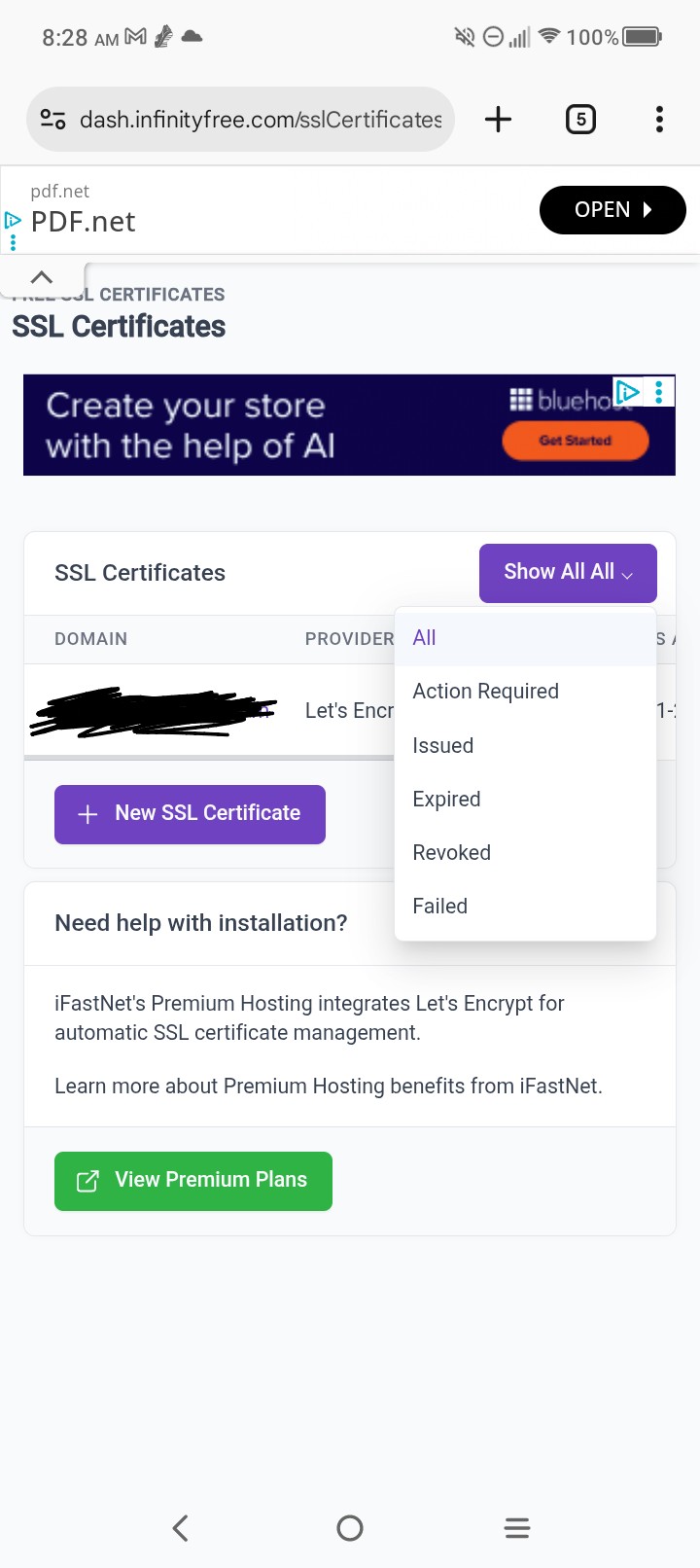
Task: Open bluehost ad options three-dot icon
Action: click(x=659, y=392)
